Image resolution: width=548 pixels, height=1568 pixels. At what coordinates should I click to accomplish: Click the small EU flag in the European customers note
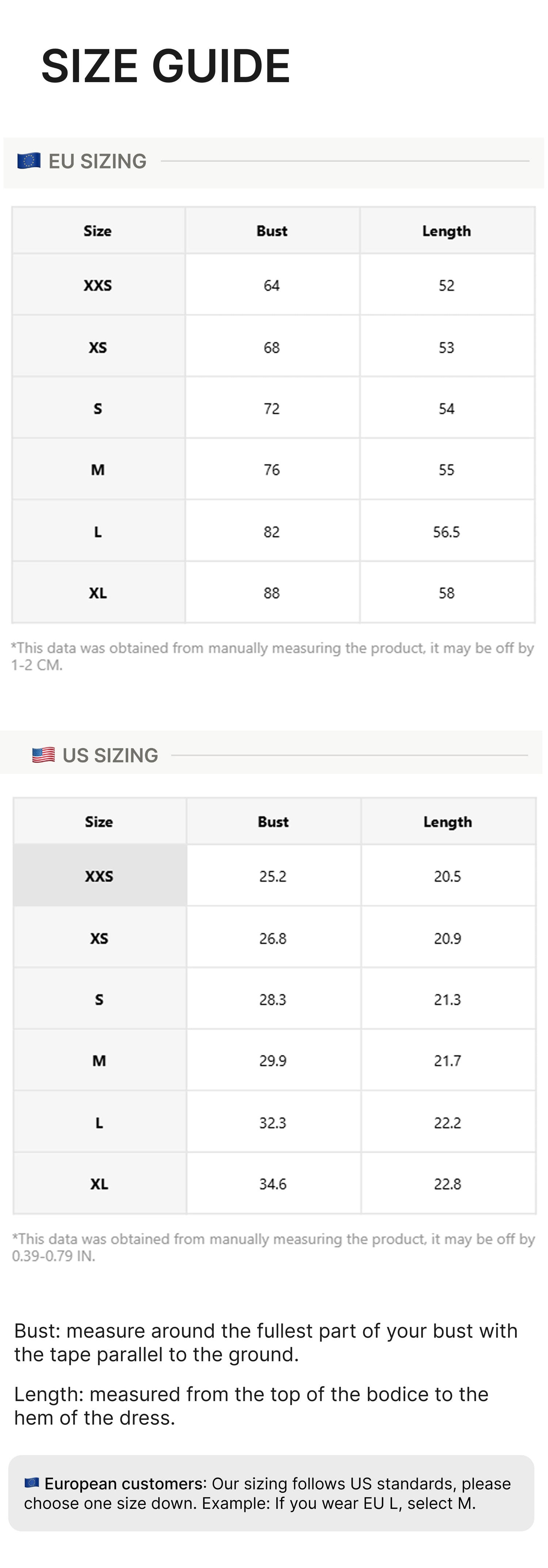(32, 1482)
